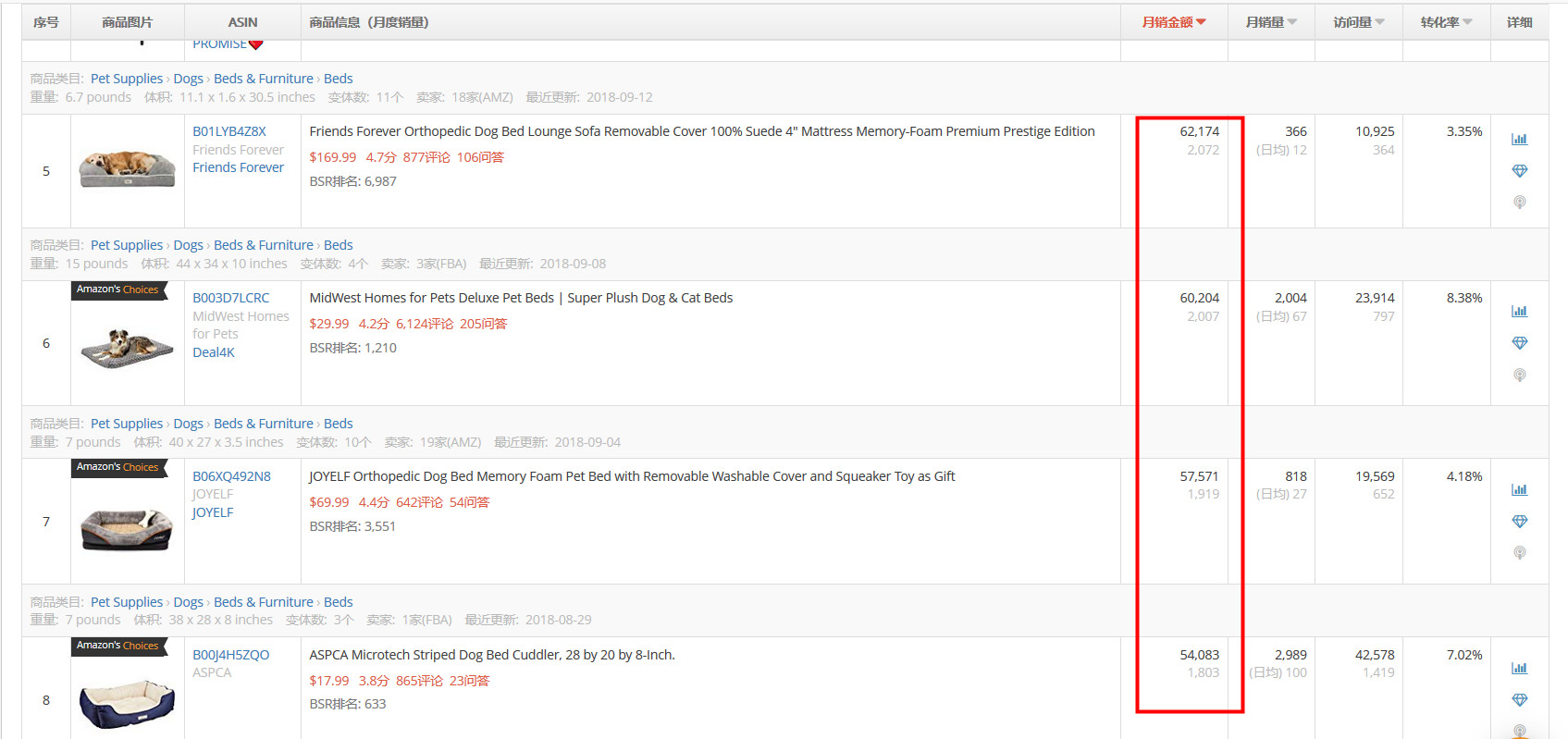This screenshot has height=739, width=1568.
Task: Open bar chart icon for row 5 Friends Forever
Action: [1519, 140]
